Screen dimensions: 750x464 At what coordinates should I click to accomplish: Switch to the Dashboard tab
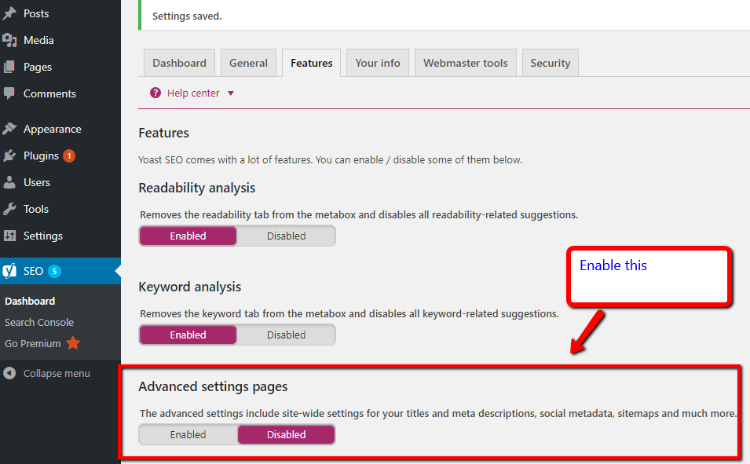(179, 63)
